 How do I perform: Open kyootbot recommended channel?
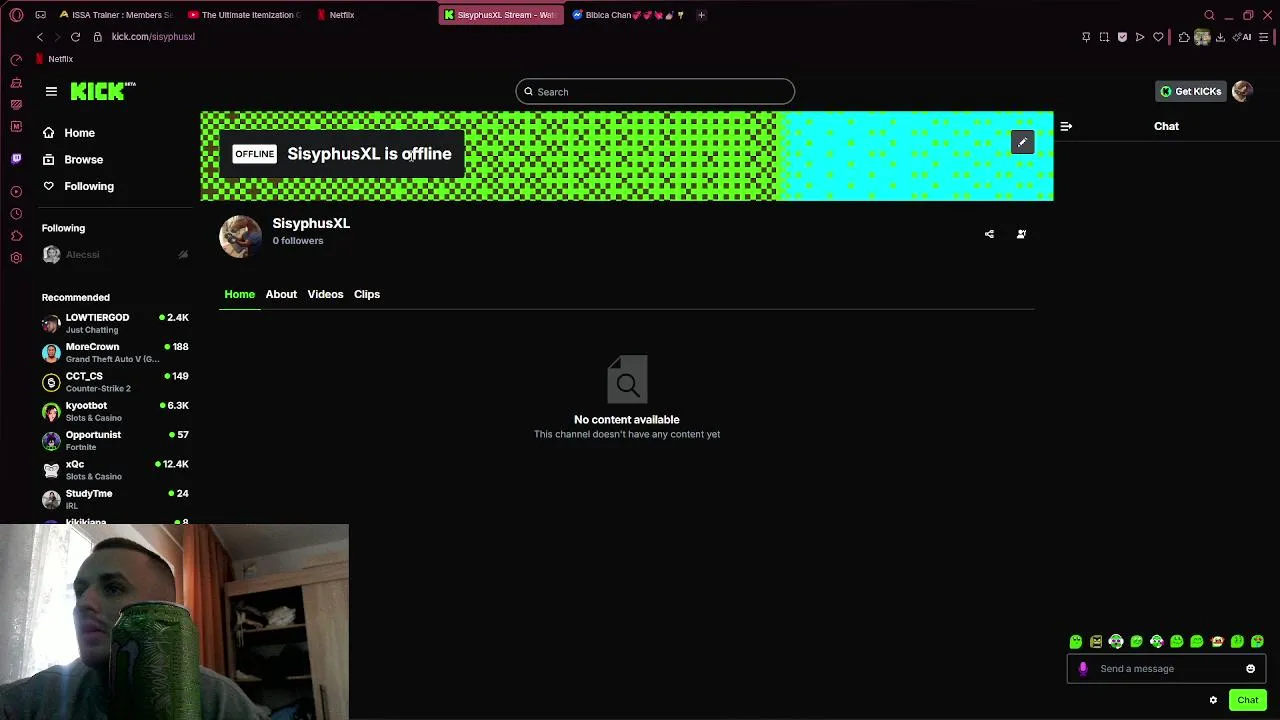tap(115, 411)
